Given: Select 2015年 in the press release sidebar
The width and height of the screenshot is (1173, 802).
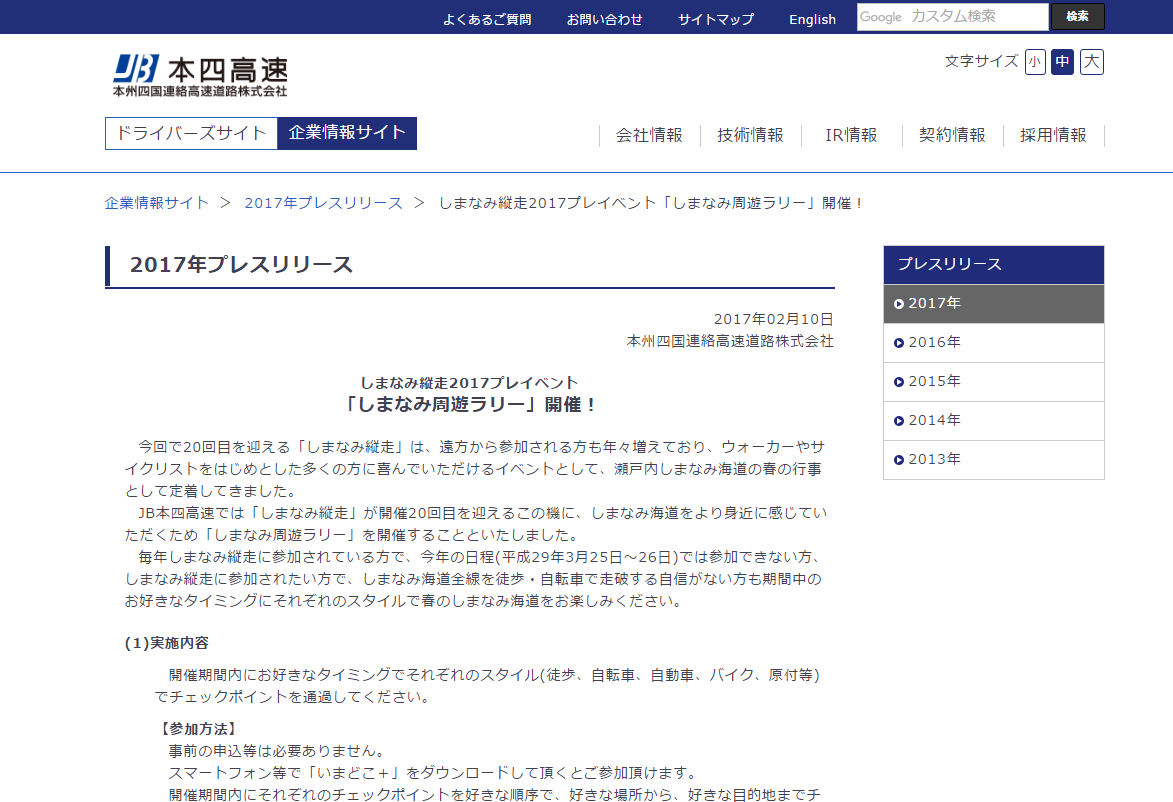Looking at the screenshot, I should pyautogui.click(x=993, y=382).
